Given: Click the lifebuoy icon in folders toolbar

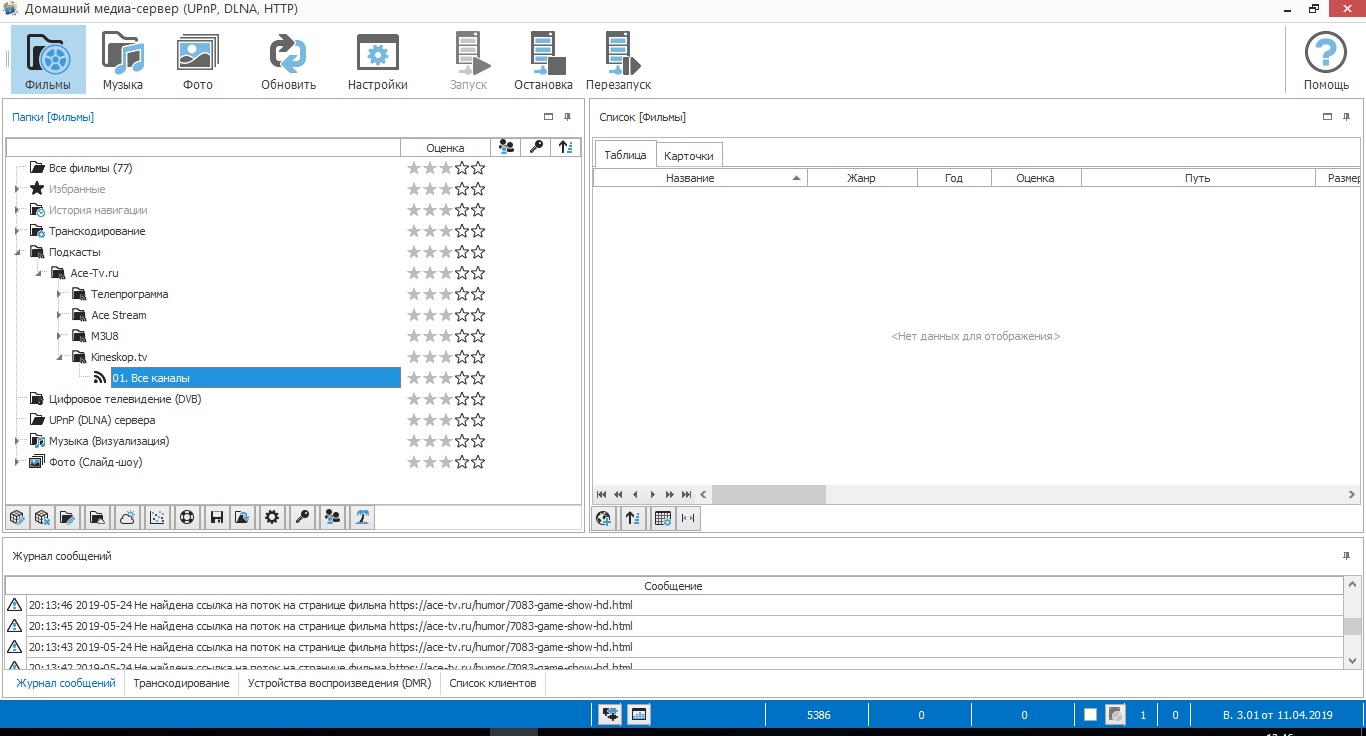Looking at the screenshot, I should tap(185, 518).
